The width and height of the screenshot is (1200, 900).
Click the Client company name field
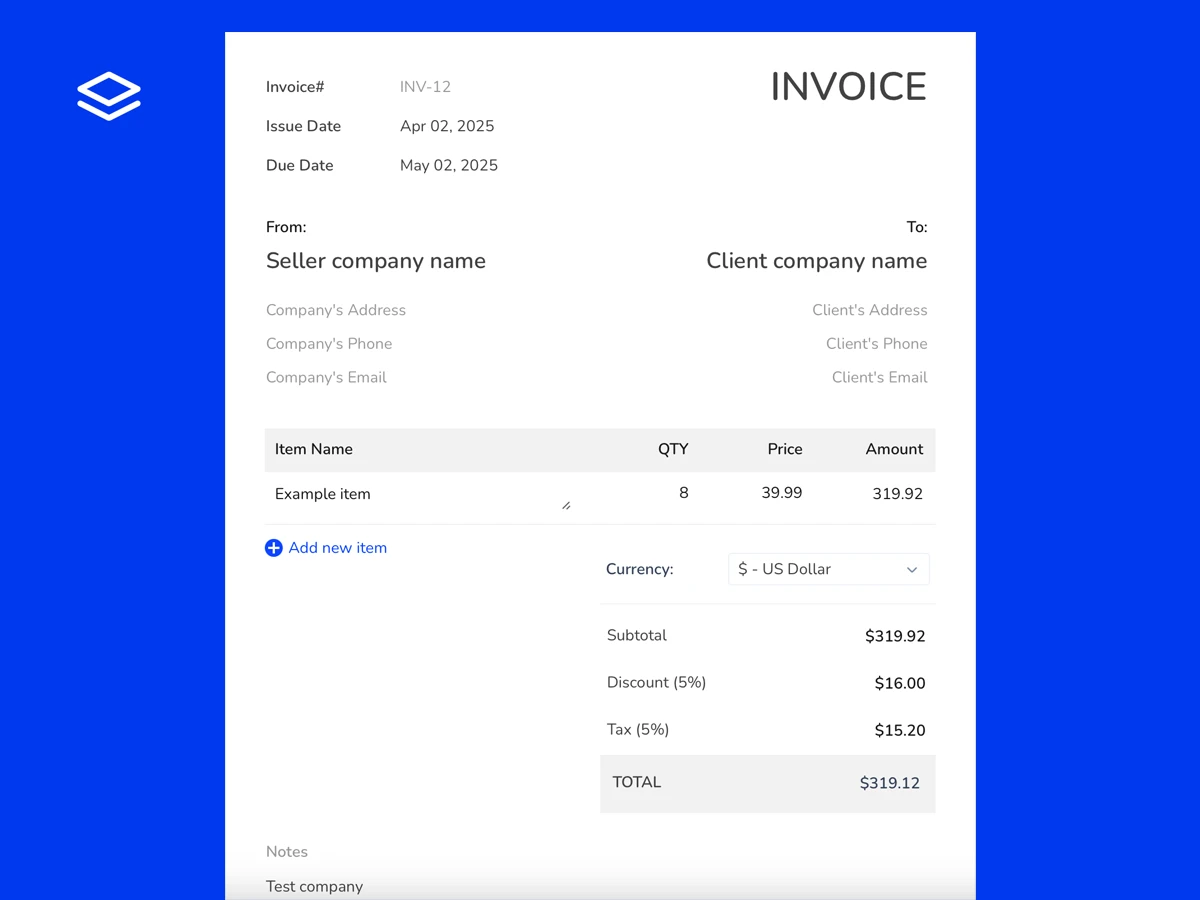[816, 261]
